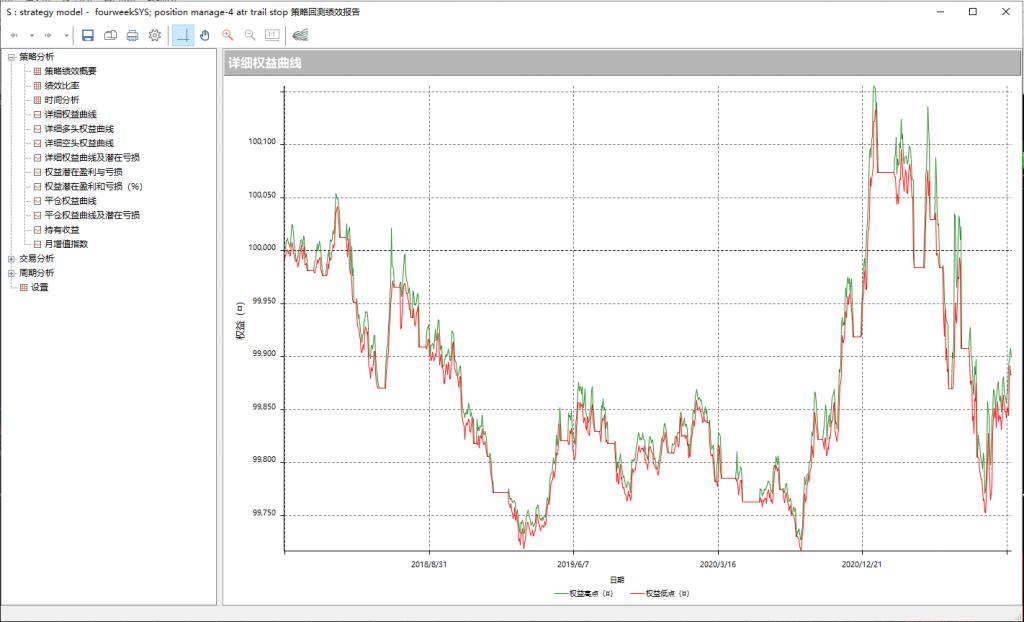
Task: Click the copy/export icon beside save
Action: pos(110,35)
